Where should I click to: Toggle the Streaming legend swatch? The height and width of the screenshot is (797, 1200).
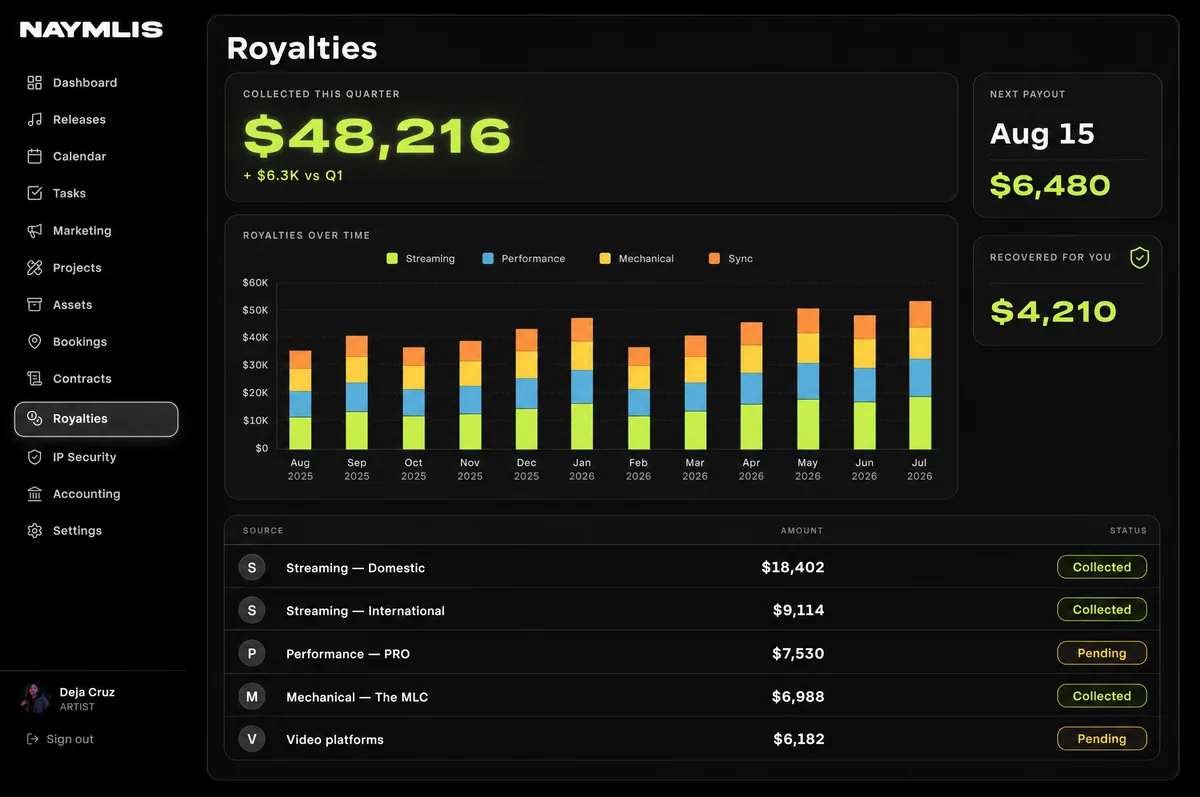pyautogui.click(x=392, y=259)
